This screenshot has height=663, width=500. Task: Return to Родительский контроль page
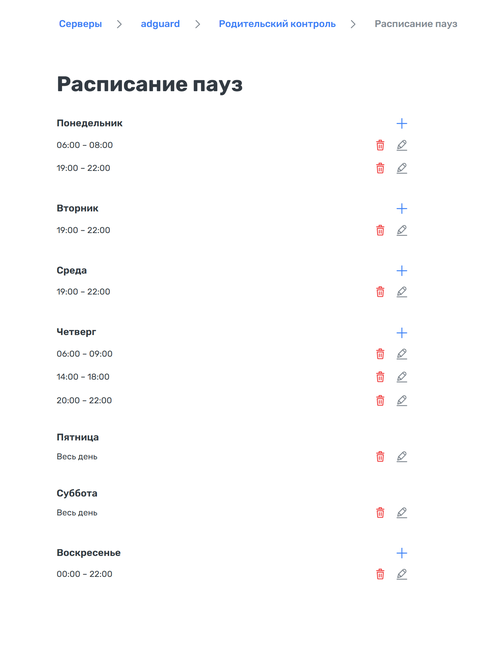(x=277, y=24)
